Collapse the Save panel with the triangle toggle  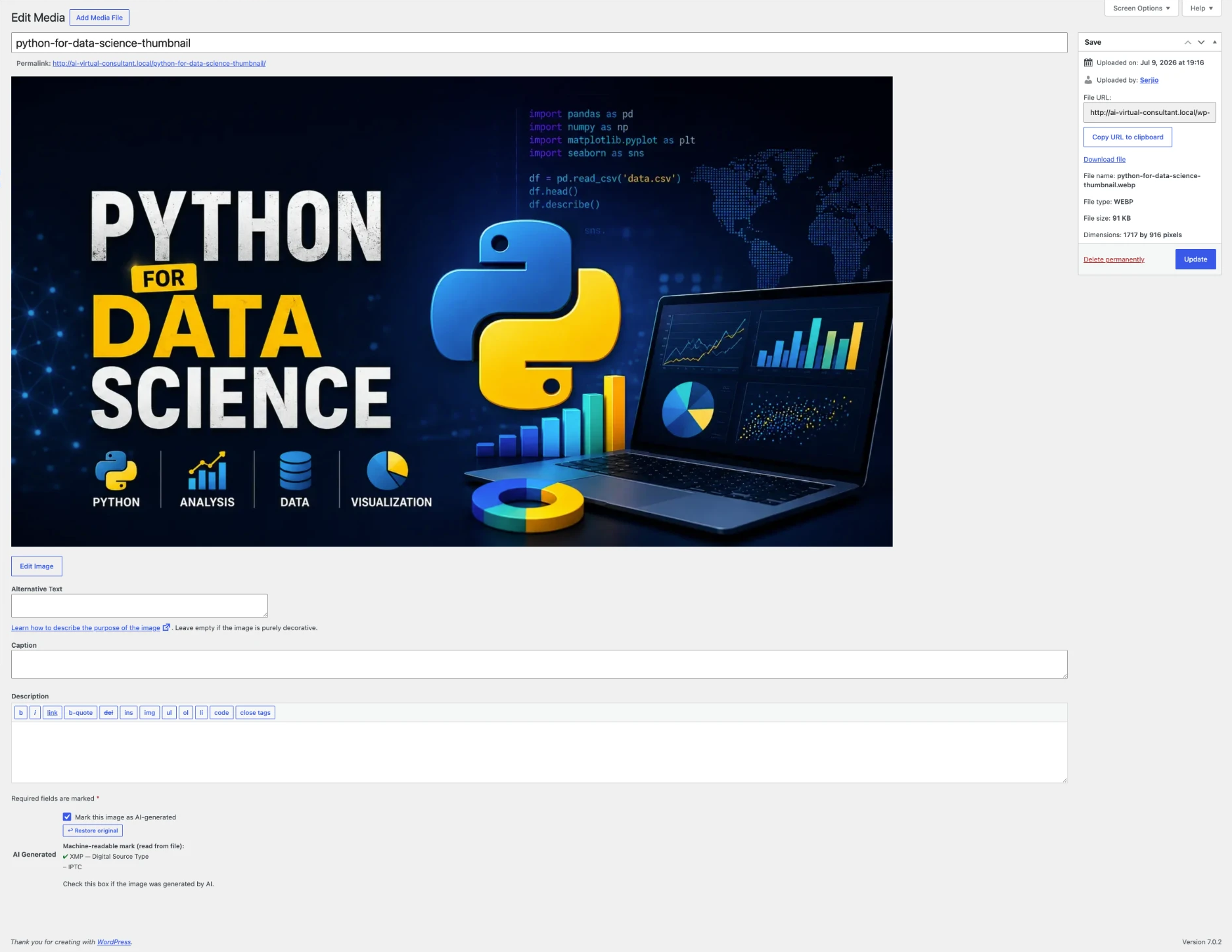coord(1214,42)
